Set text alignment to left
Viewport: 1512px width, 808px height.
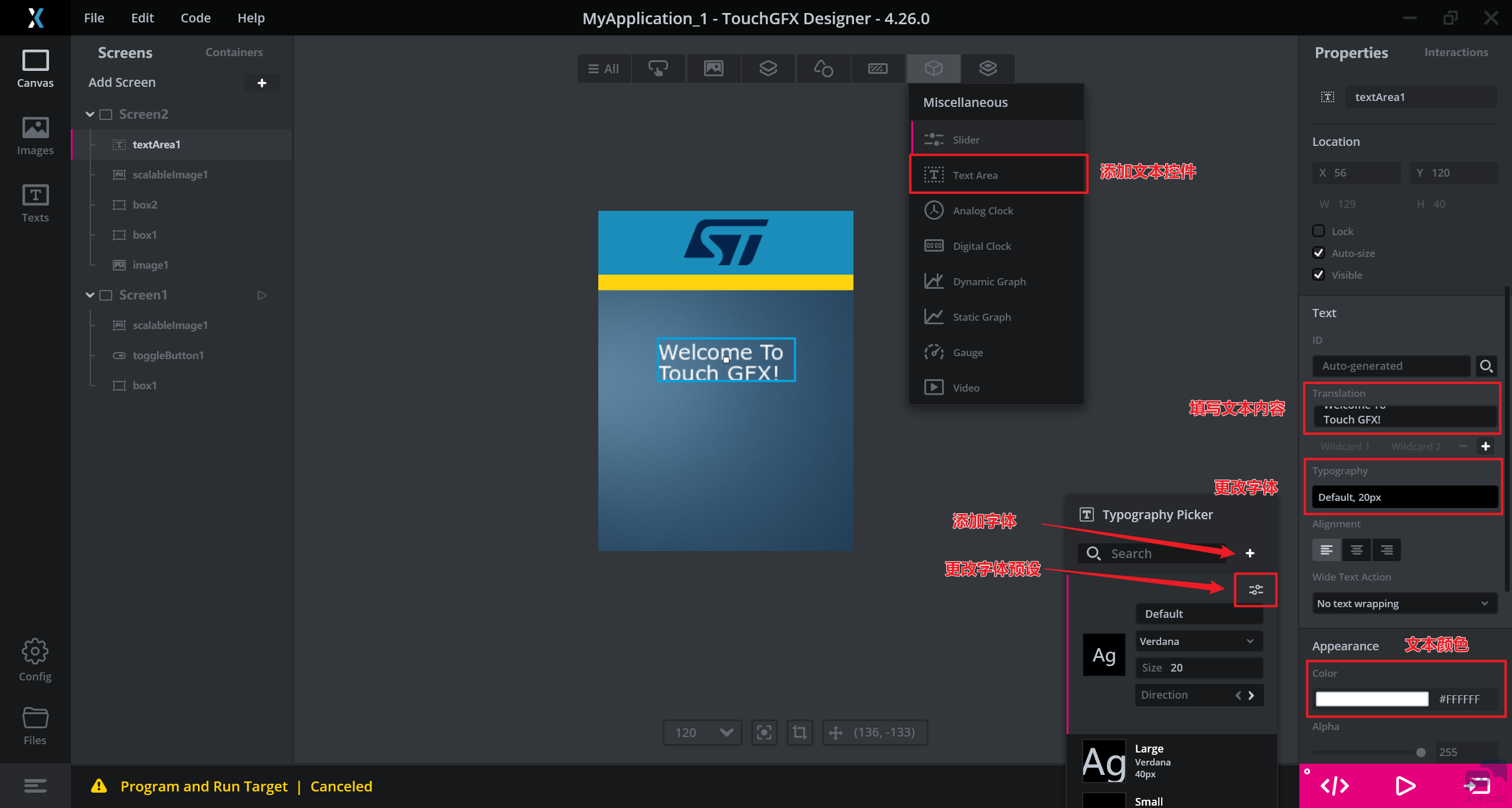tap(1327, 550)
